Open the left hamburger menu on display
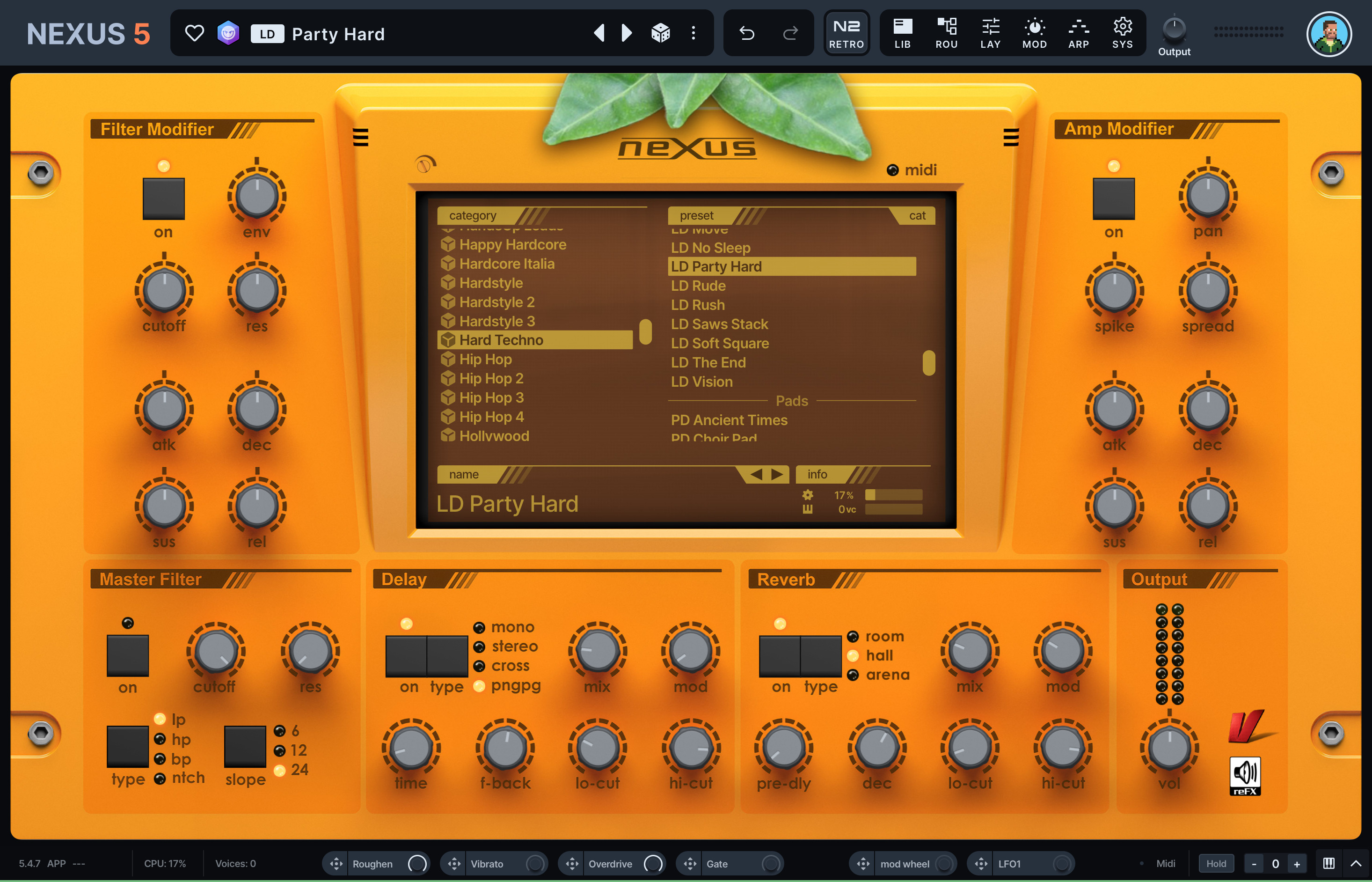This screenshot has height=882, width=1372. pyautogui.click(x=361, y=138)
